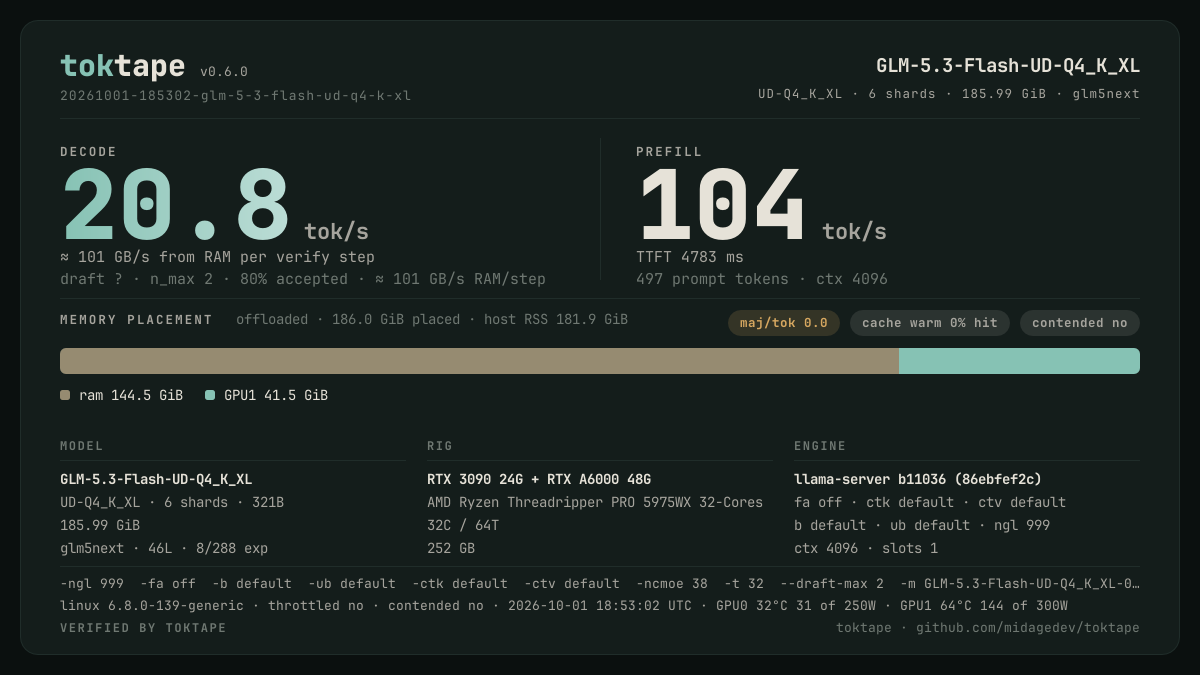The width and height of the screenshot is (1200, 675).
Task: Click 'glm5next · 46L · 8/288 exp' row
Action: coord(164,548)
